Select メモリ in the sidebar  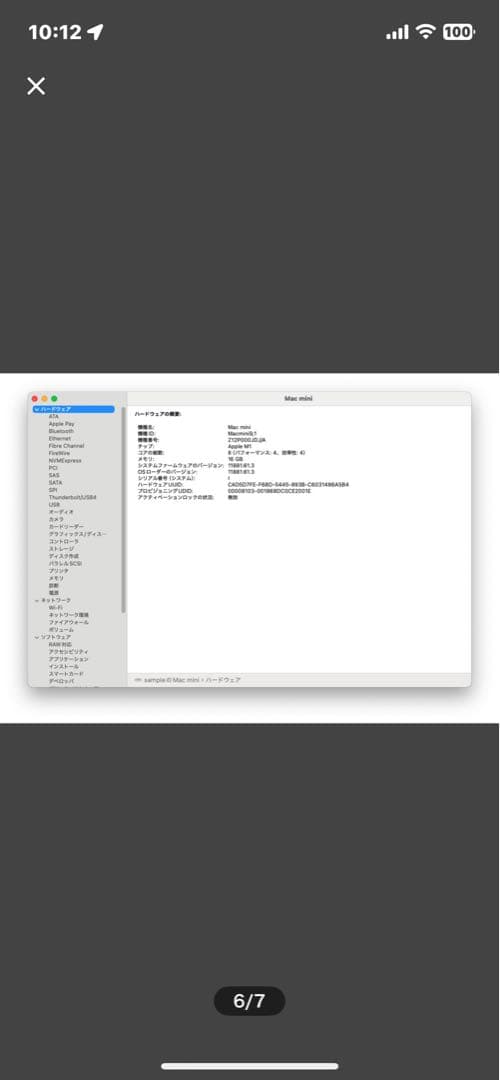[56, 579]
